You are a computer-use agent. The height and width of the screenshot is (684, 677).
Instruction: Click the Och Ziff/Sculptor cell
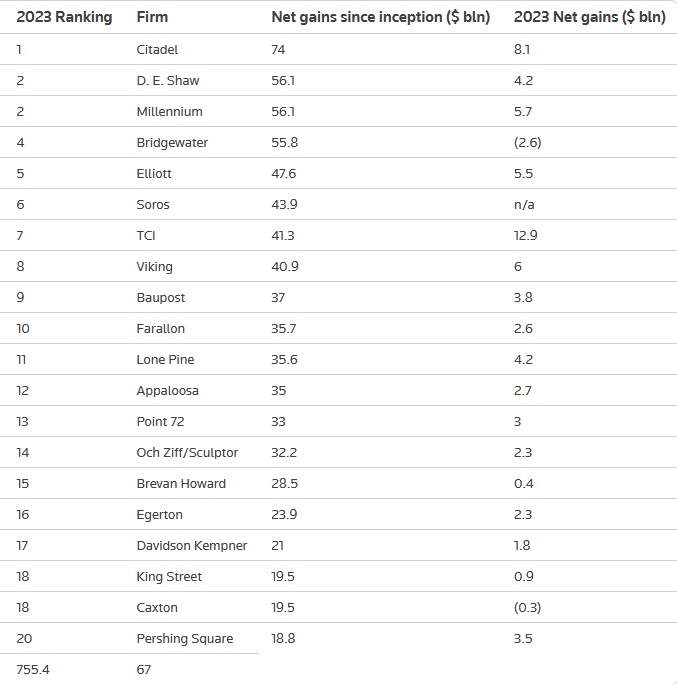(187, 452)
